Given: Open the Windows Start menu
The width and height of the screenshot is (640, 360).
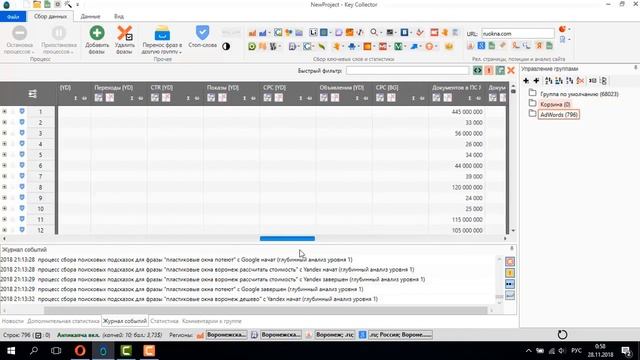Looking at the screenshot, I should [11, 351].
